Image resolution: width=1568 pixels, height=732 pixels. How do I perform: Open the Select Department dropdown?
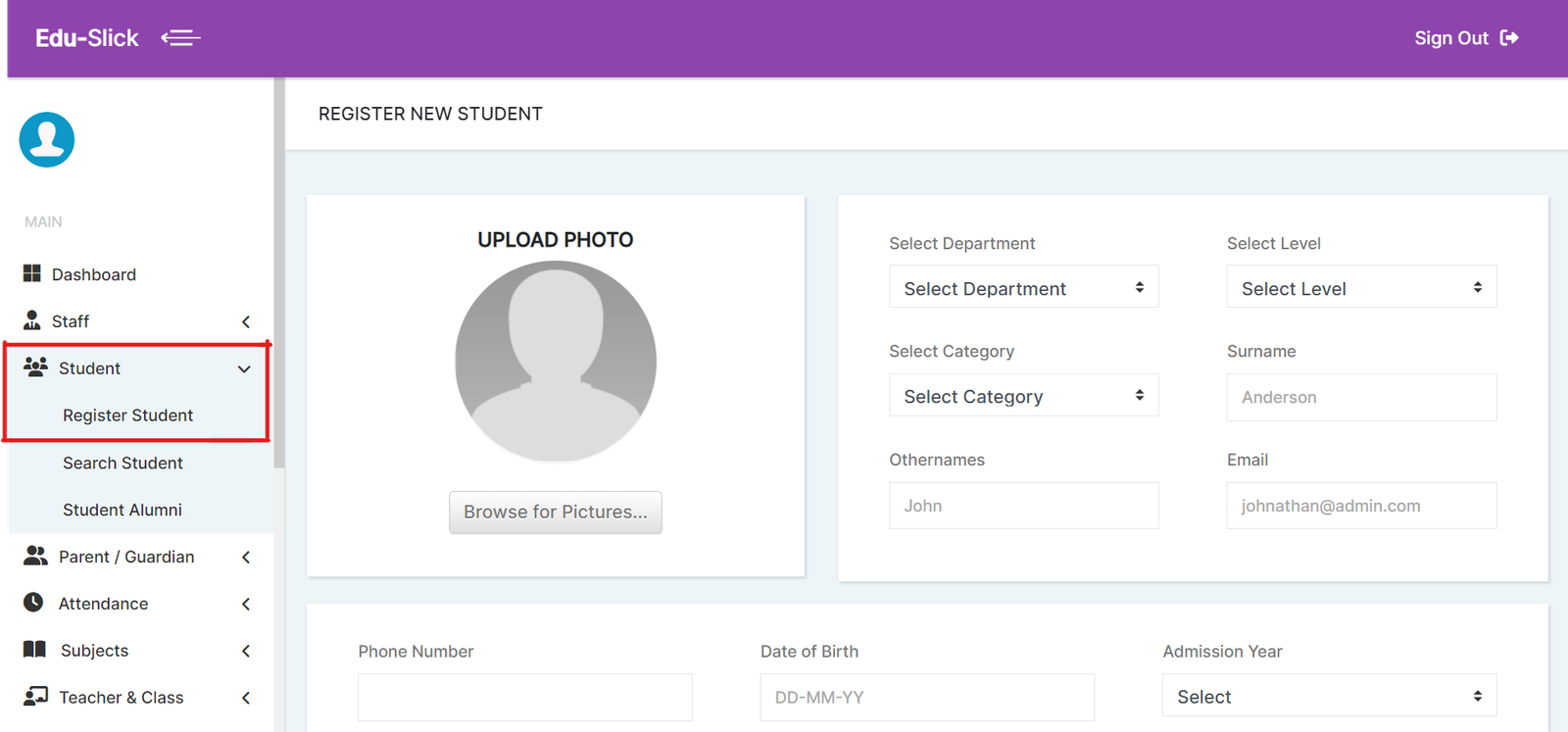click(x=1023, y=287)
